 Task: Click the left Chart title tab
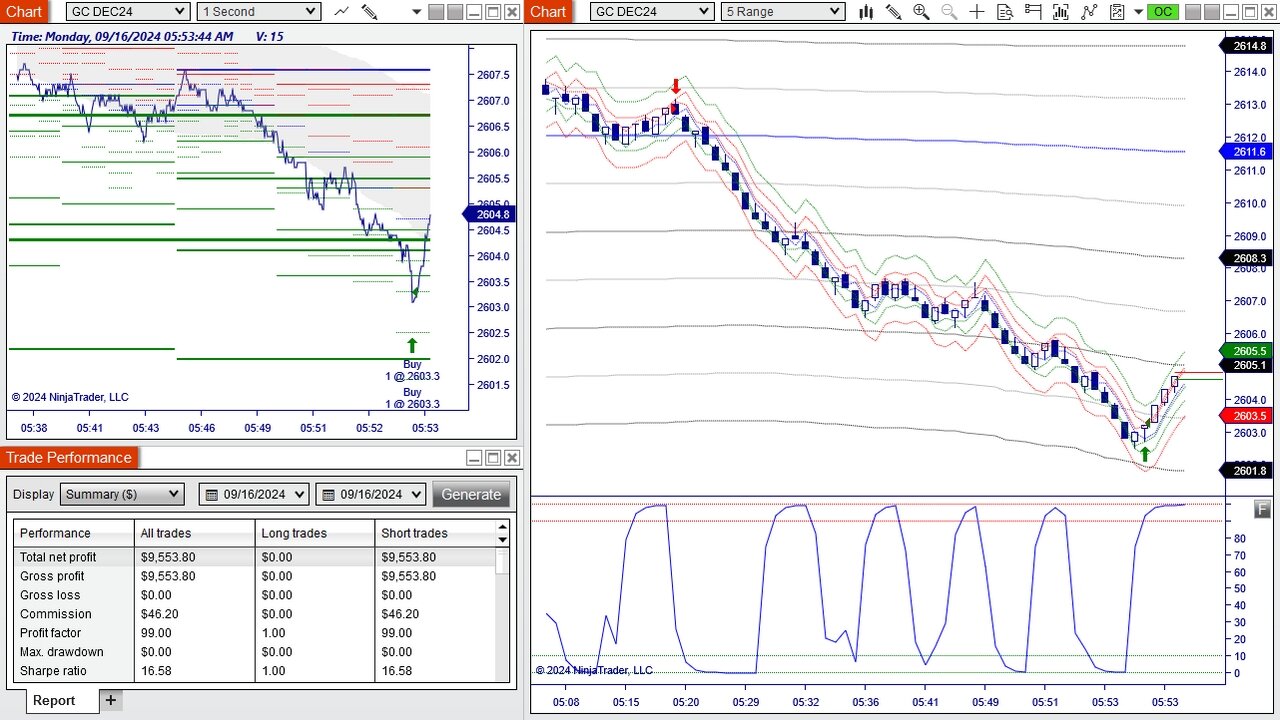[x=24, y=12]
